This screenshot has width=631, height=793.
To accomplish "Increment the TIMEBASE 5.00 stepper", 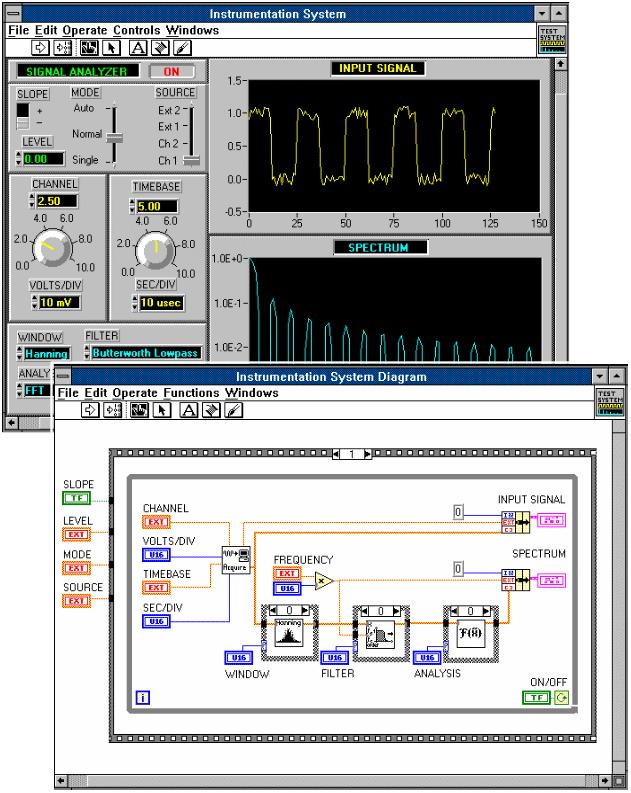I will click(132, 202).
